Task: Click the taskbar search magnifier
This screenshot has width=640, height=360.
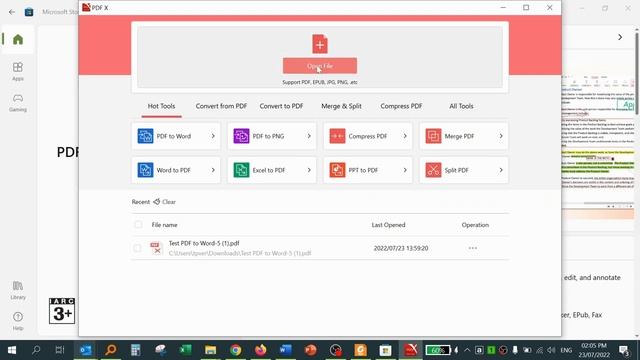Action: [36, 350]
